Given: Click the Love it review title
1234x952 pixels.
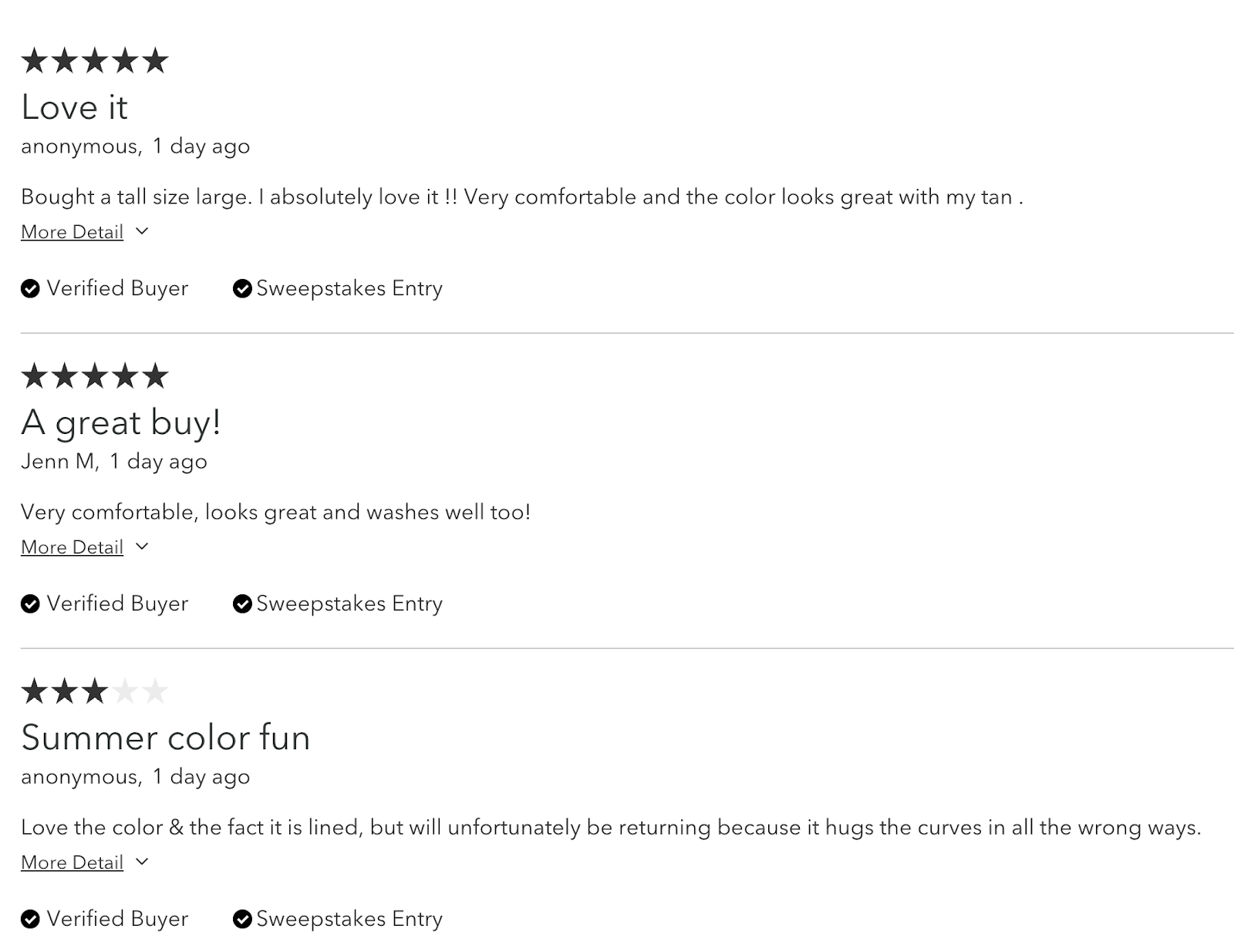Looking at the screenshot, I should tap(75, 107).
